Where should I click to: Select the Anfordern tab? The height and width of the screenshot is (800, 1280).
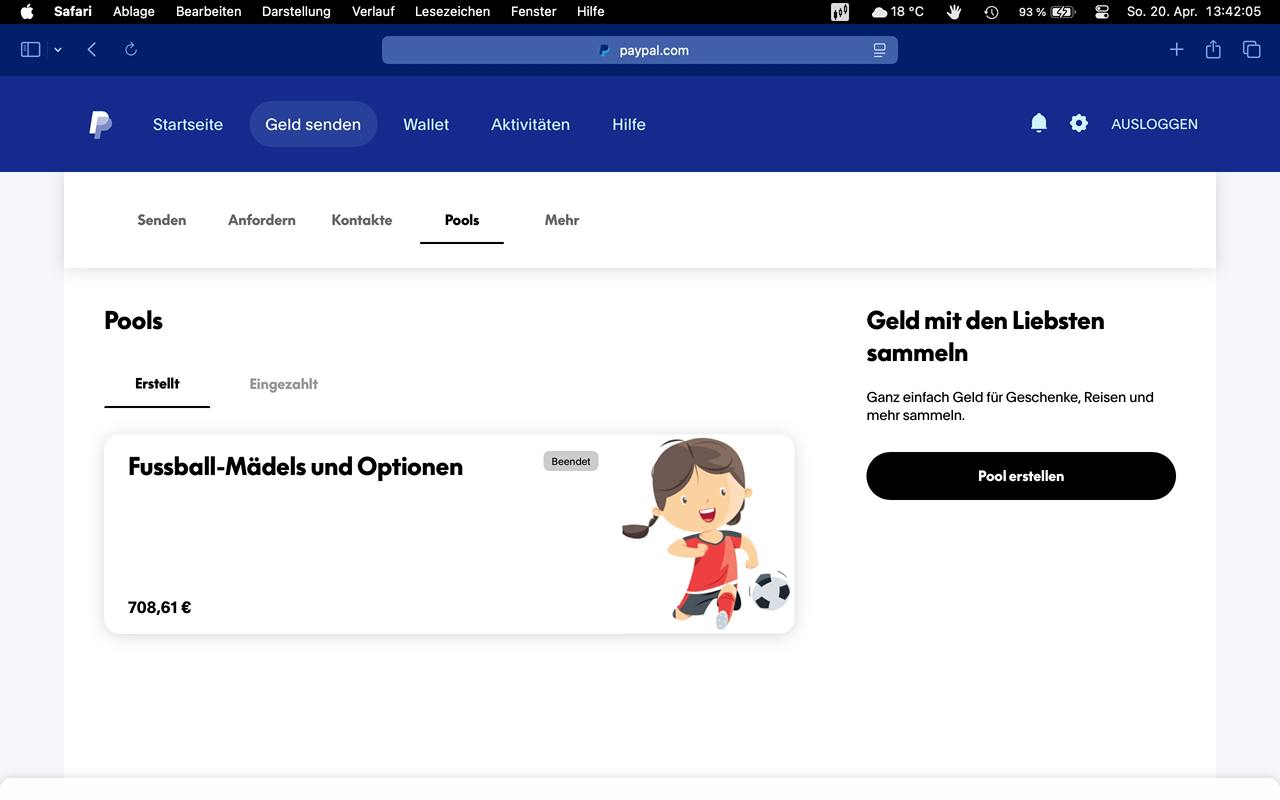(x=261, y=220)
